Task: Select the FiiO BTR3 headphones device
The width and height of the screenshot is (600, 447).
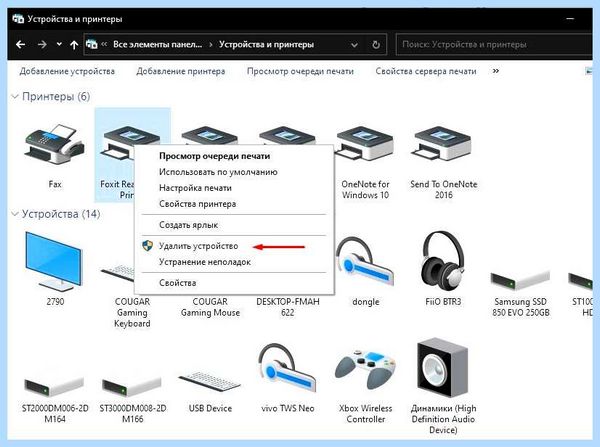Action: point(443,261)
